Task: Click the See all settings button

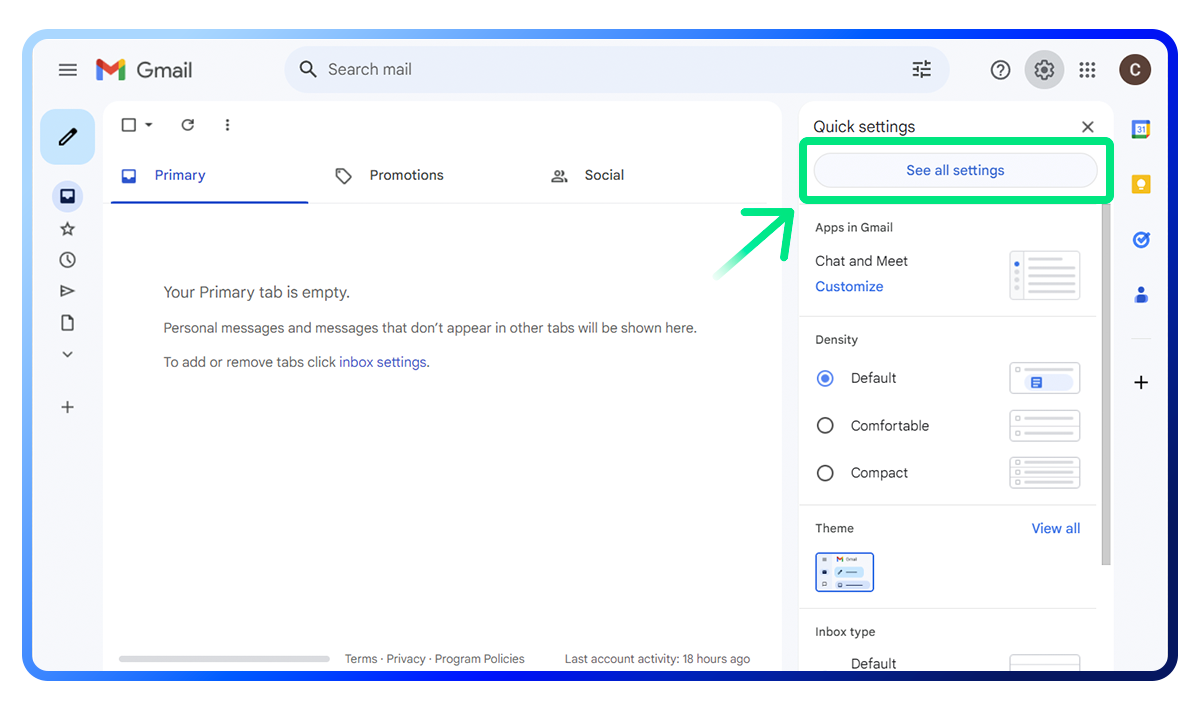Action: [955, 170]
